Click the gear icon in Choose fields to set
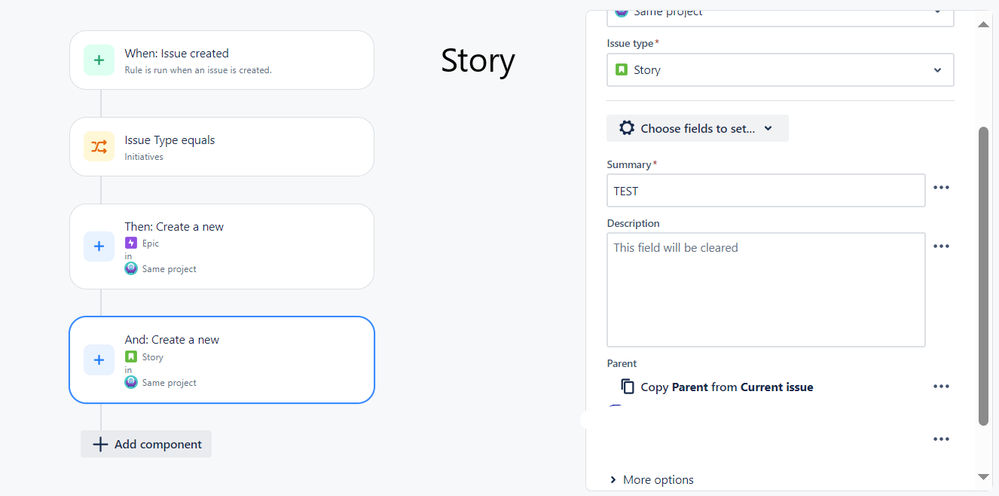Viewport: 999px width, 496px height. pyautogui.click(x=627, y=128)
